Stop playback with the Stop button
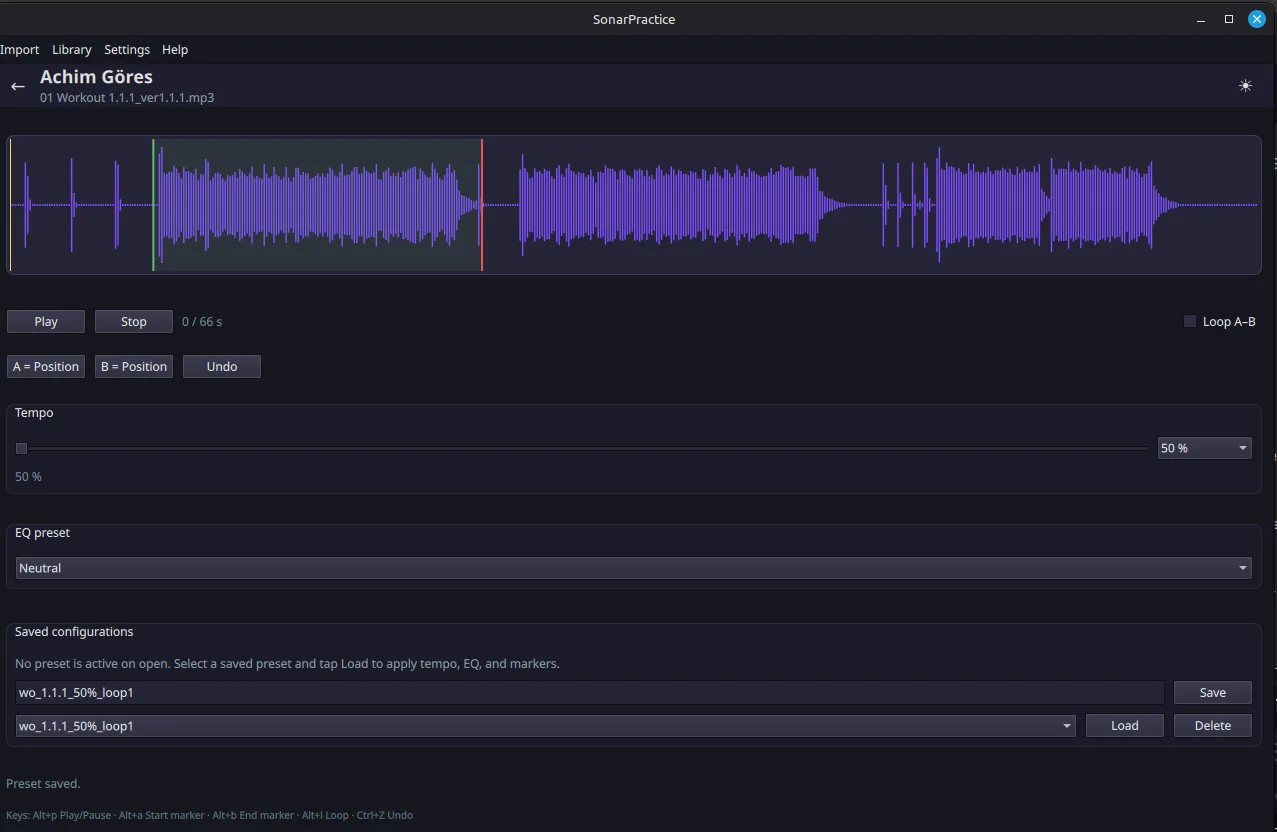 [x=134, y=322]
